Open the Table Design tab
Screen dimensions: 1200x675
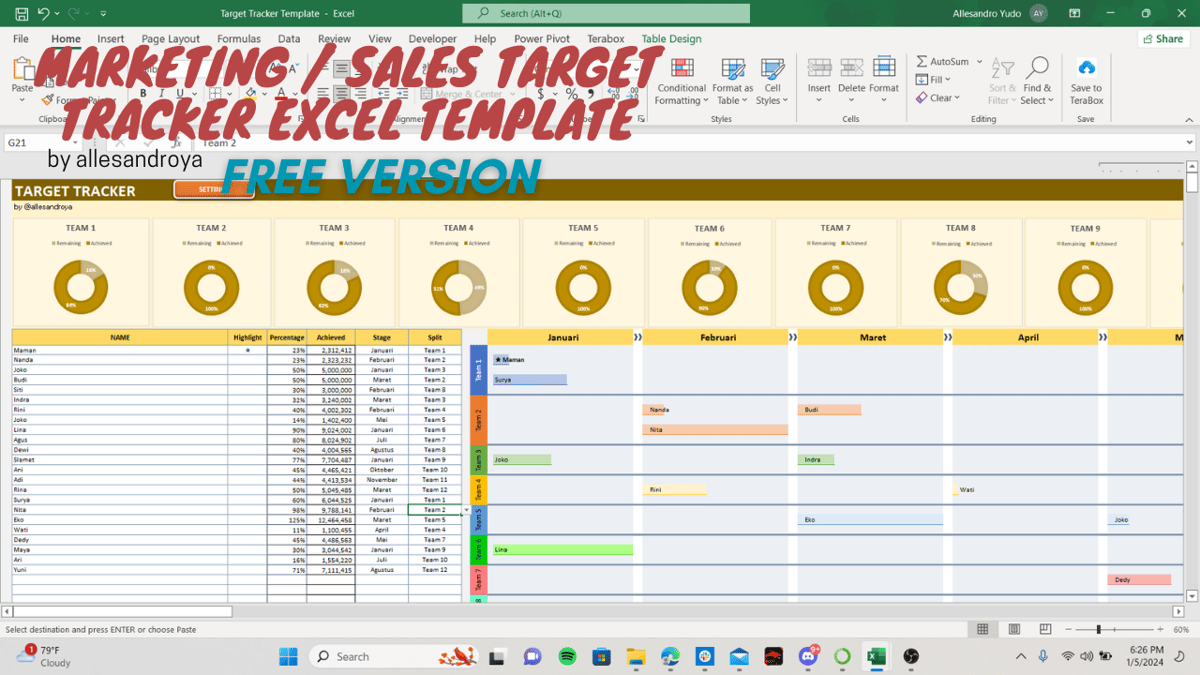(x=671, y=39)
